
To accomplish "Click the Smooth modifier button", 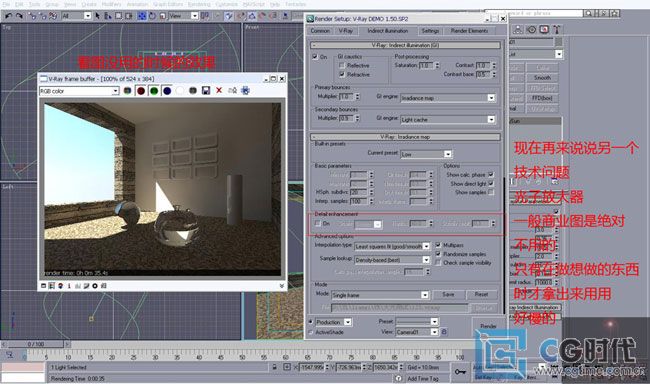I will (542, 78).
